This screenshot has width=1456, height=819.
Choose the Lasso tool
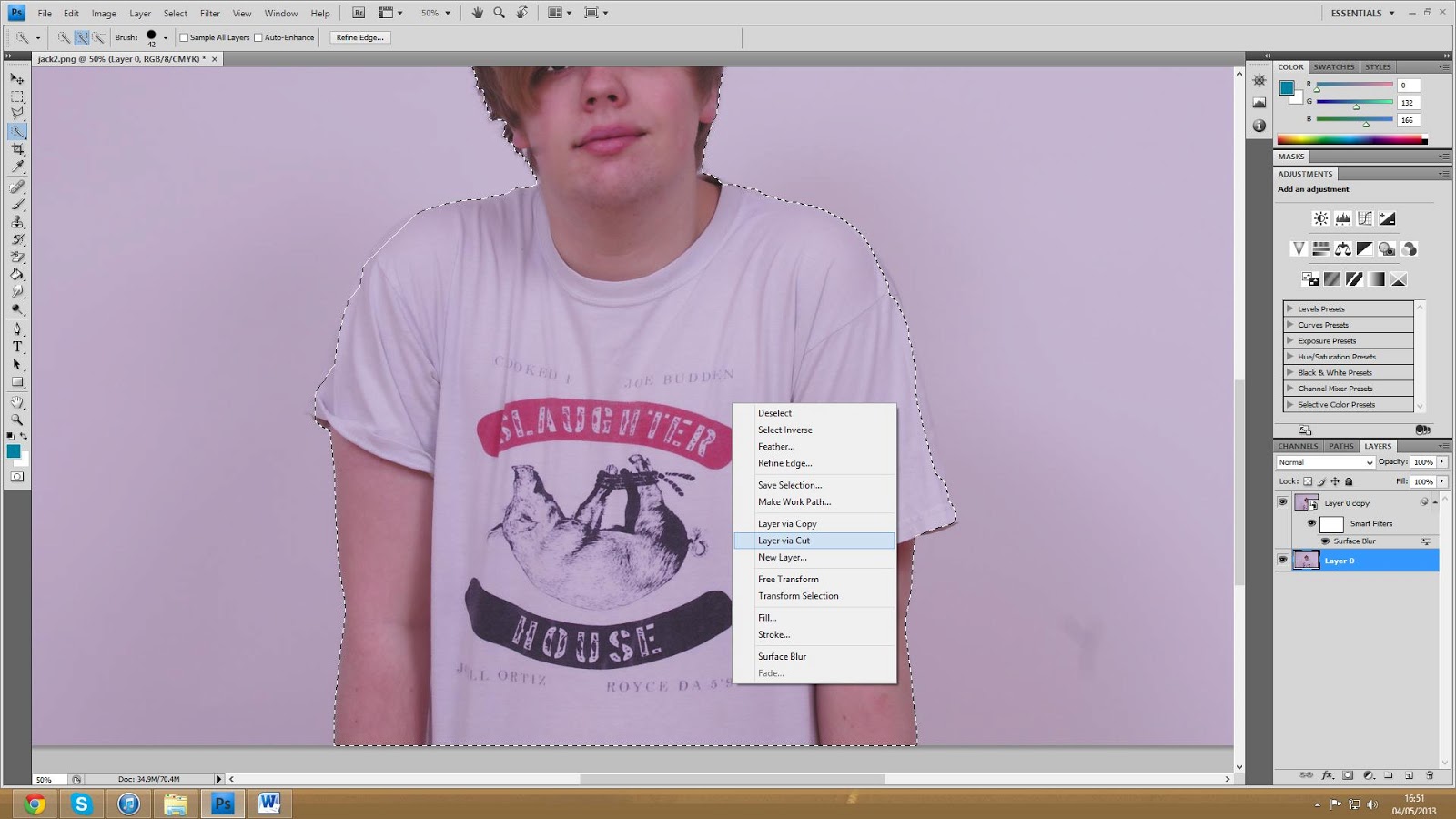(16, 112)
